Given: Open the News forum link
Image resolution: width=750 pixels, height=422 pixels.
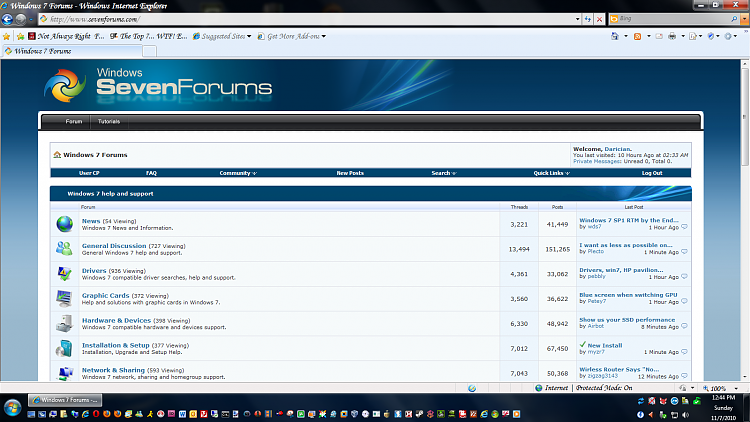Looking at the screenshot, I should pyautogui.click(x=91, y=221).
